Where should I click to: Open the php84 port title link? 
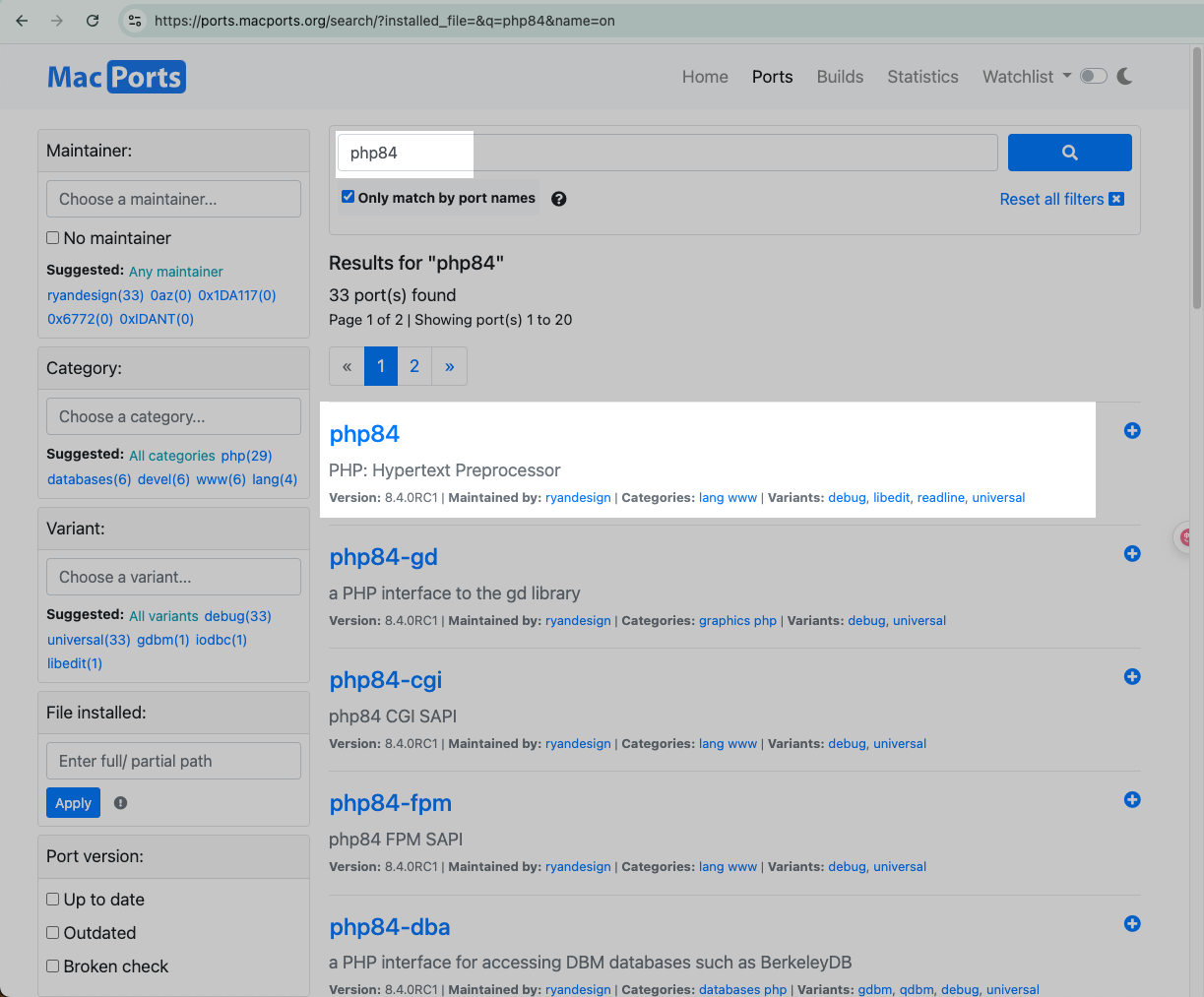click(x=364, y=434)
